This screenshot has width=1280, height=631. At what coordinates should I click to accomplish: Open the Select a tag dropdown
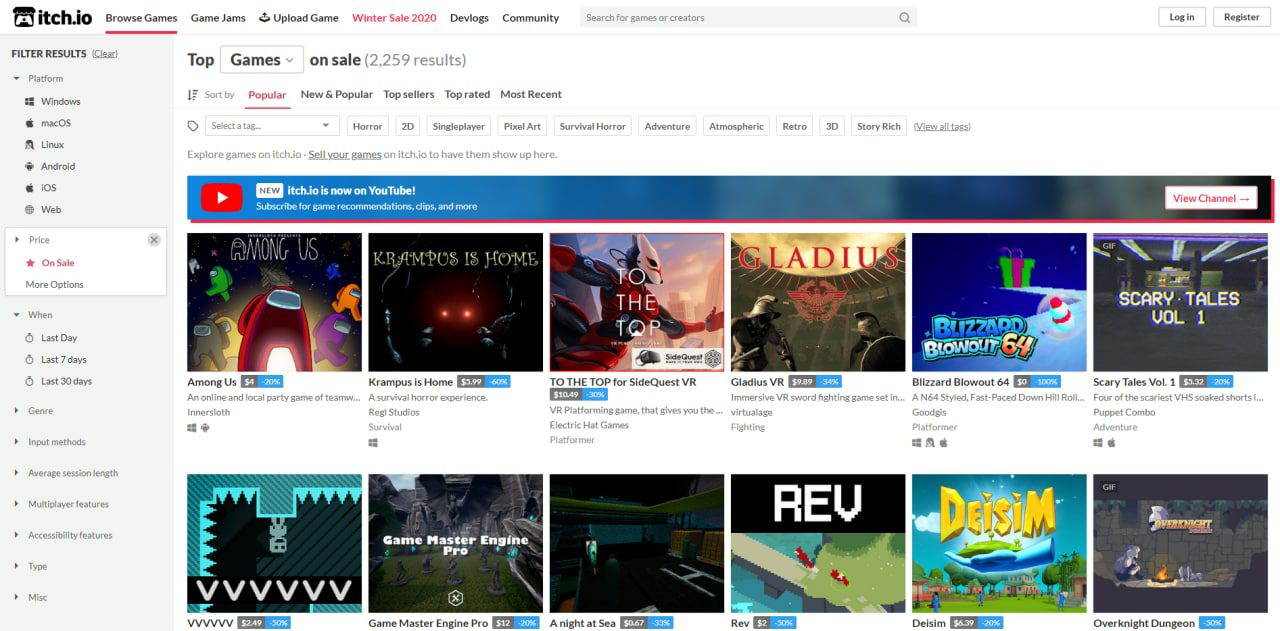tap(272, 126)
